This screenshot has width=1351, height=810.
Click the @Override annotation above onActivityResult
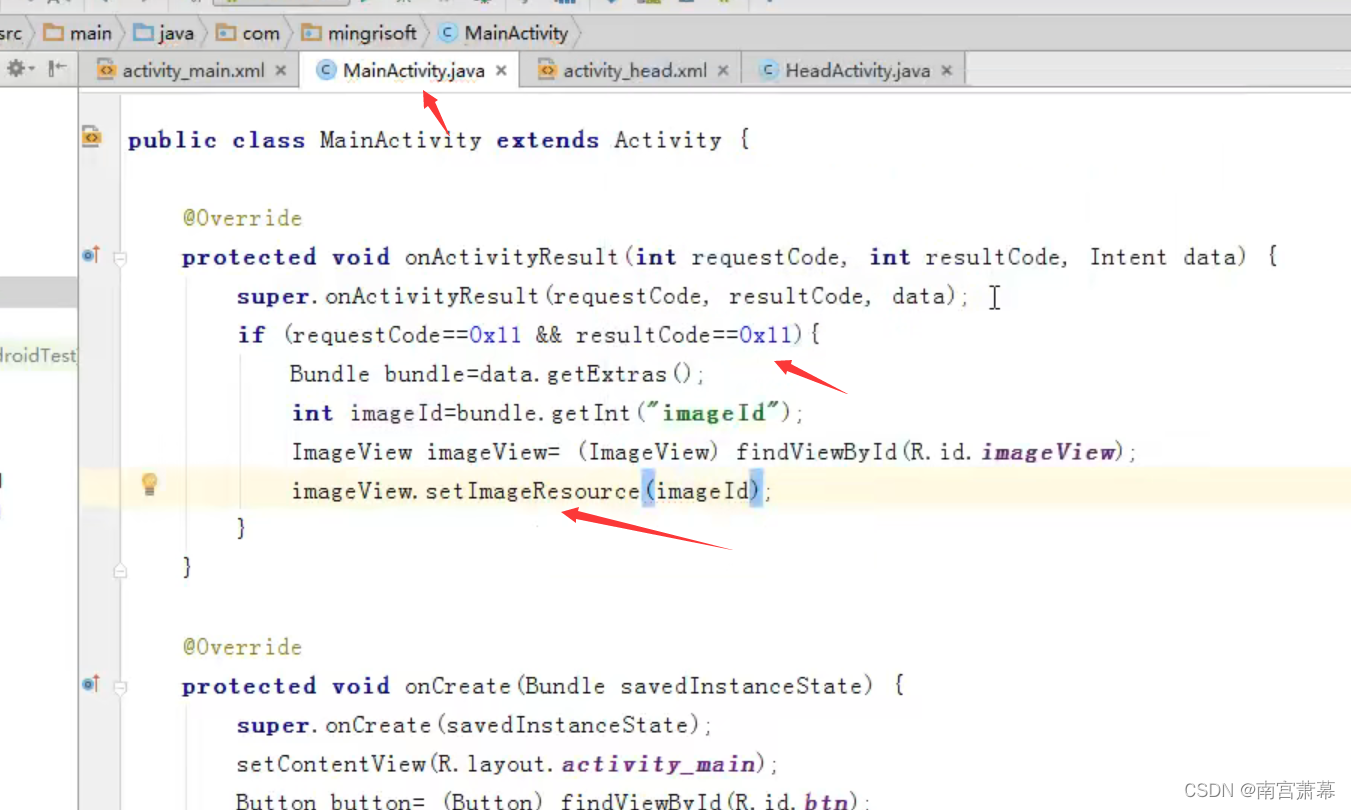(242, 218)
